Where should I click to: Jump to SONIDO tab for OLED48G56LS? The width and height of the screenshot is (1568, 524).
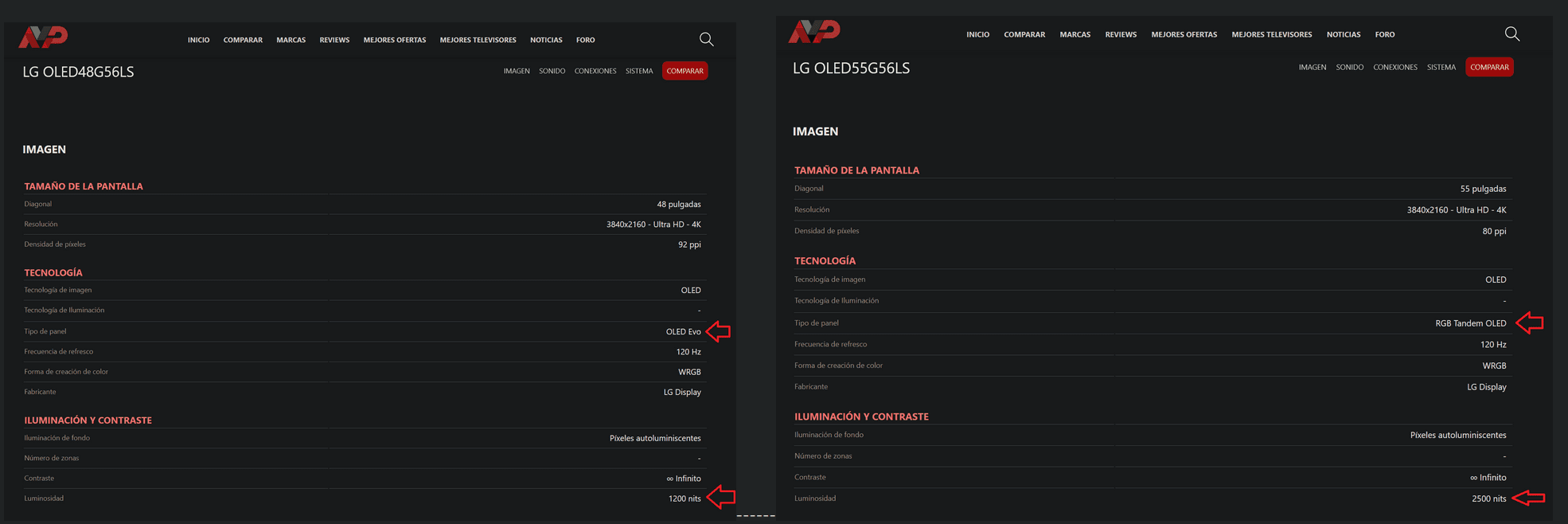click(552, 71)
